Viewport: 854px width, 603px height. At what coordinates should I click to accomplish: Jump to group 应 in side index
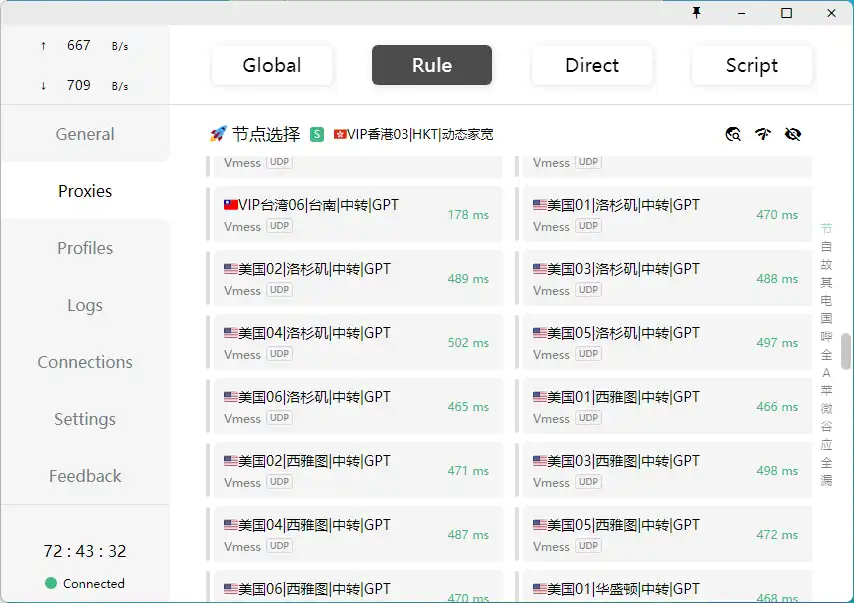pos(826,444)
